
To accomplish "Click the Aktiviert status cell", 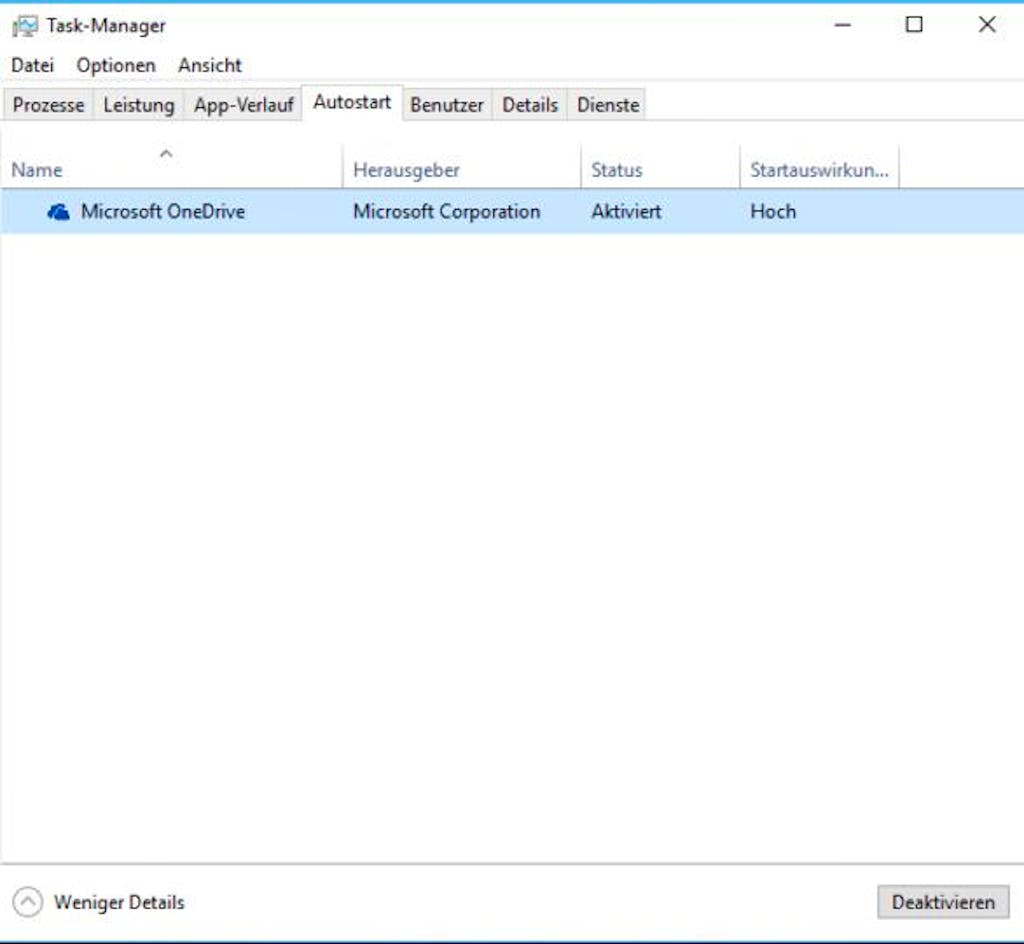I will click(626, 212).
